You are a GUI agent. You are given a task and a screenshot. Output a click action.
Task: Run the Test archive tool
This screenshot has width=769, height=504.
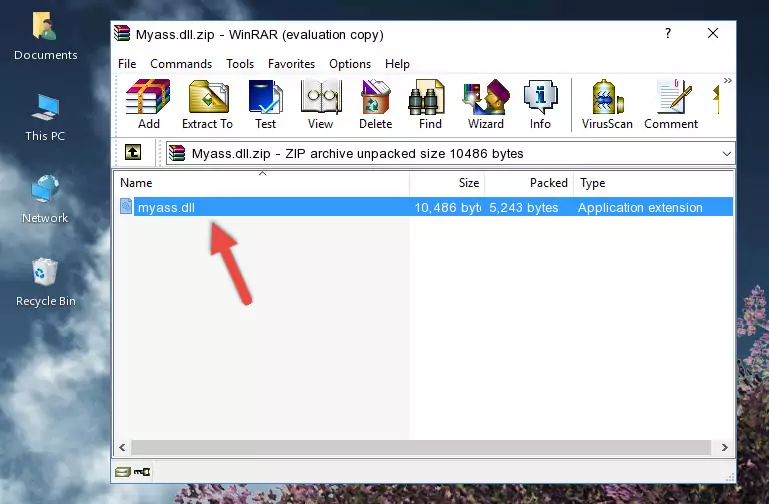pyautogui.click(x=265, y=104)
